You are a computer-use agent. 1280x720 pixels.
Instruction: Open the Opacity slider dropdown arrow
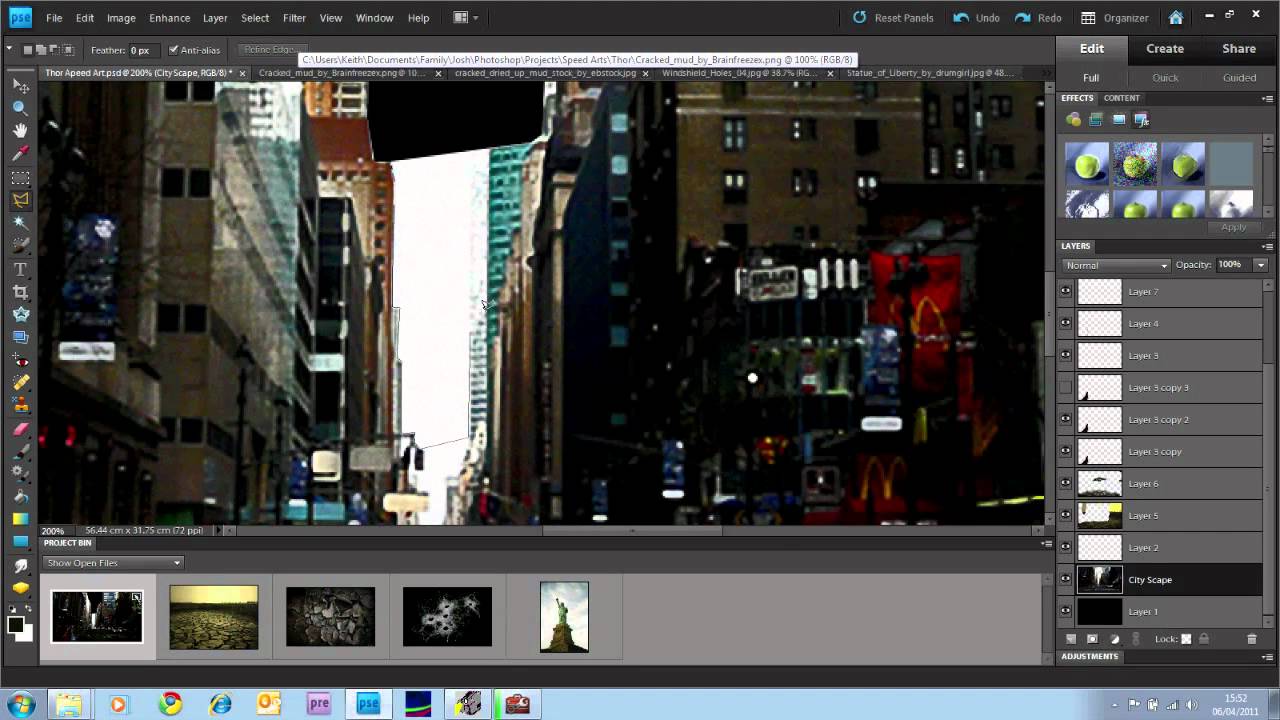pyautogui.click(x=1260, y=265)
